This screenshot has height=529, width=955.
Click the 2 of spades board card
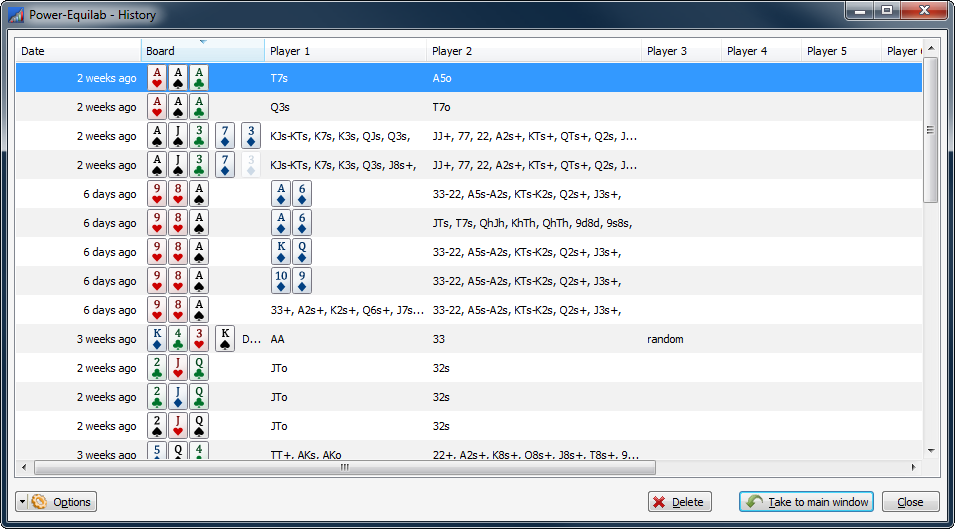click(157, 426)
